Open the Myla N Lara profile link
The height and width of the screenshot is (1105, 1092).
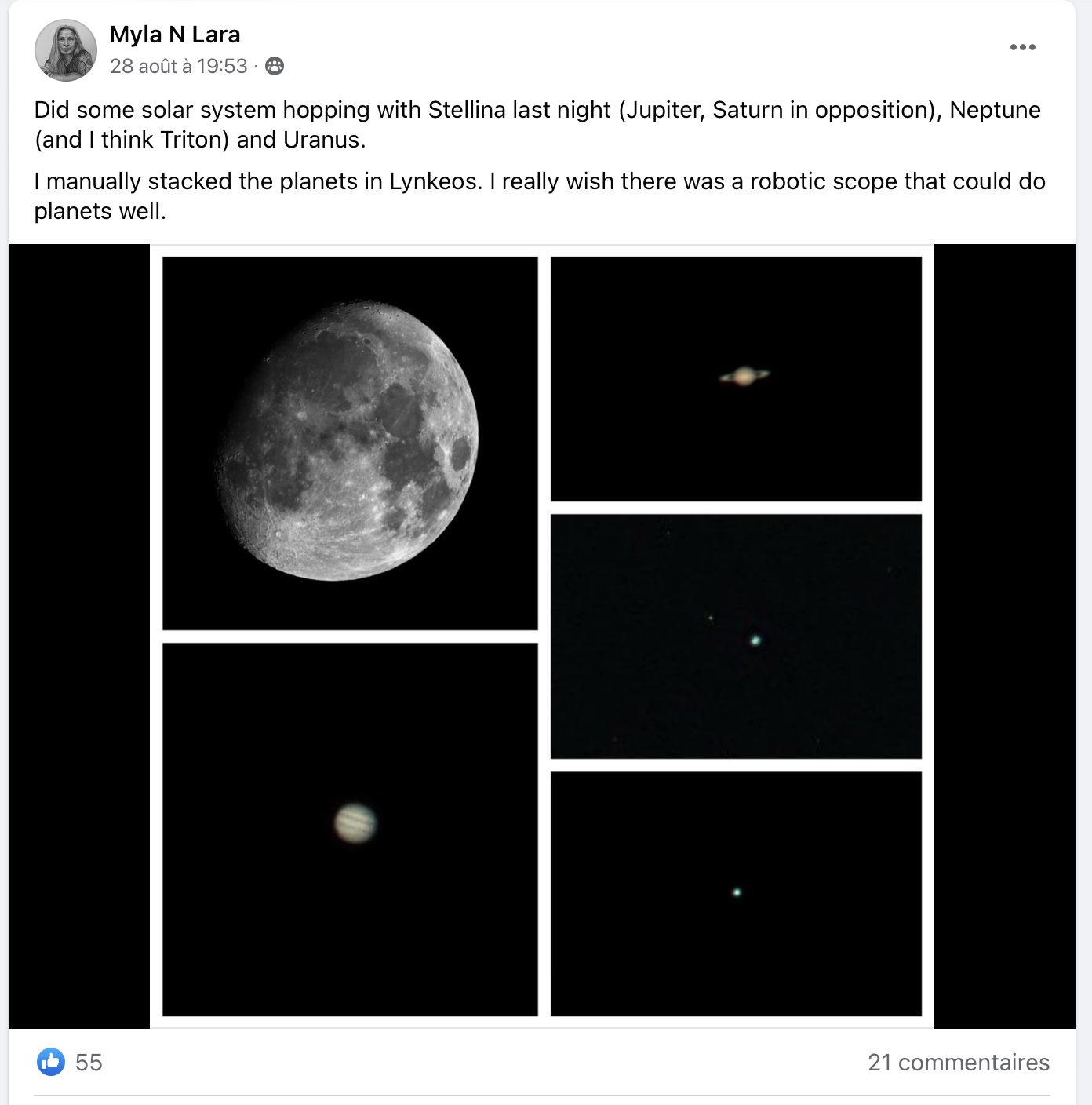175,35
